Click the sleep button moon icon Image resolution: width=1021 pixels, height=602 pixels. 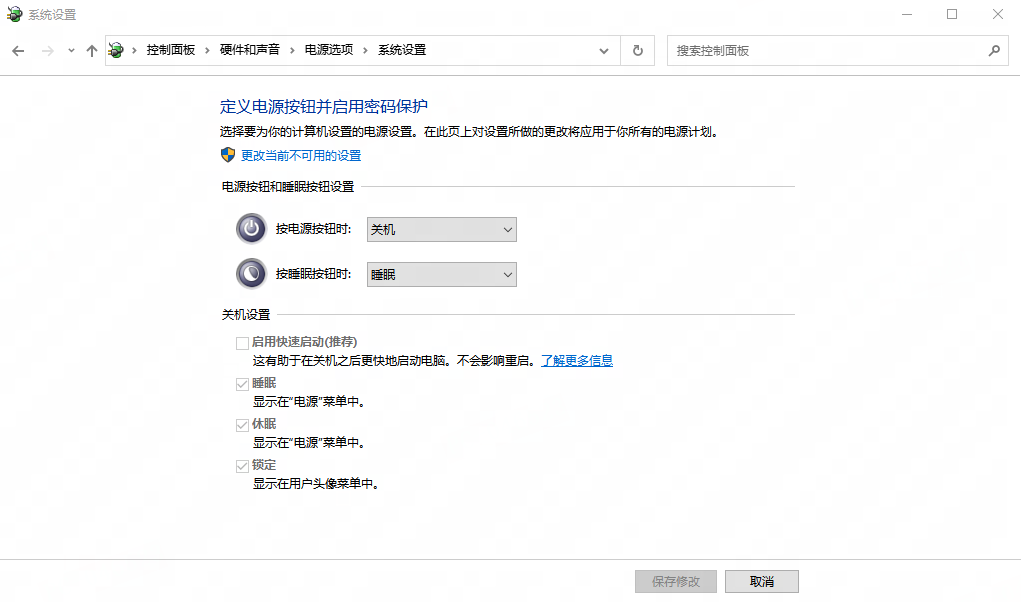[x=251, y=273]
